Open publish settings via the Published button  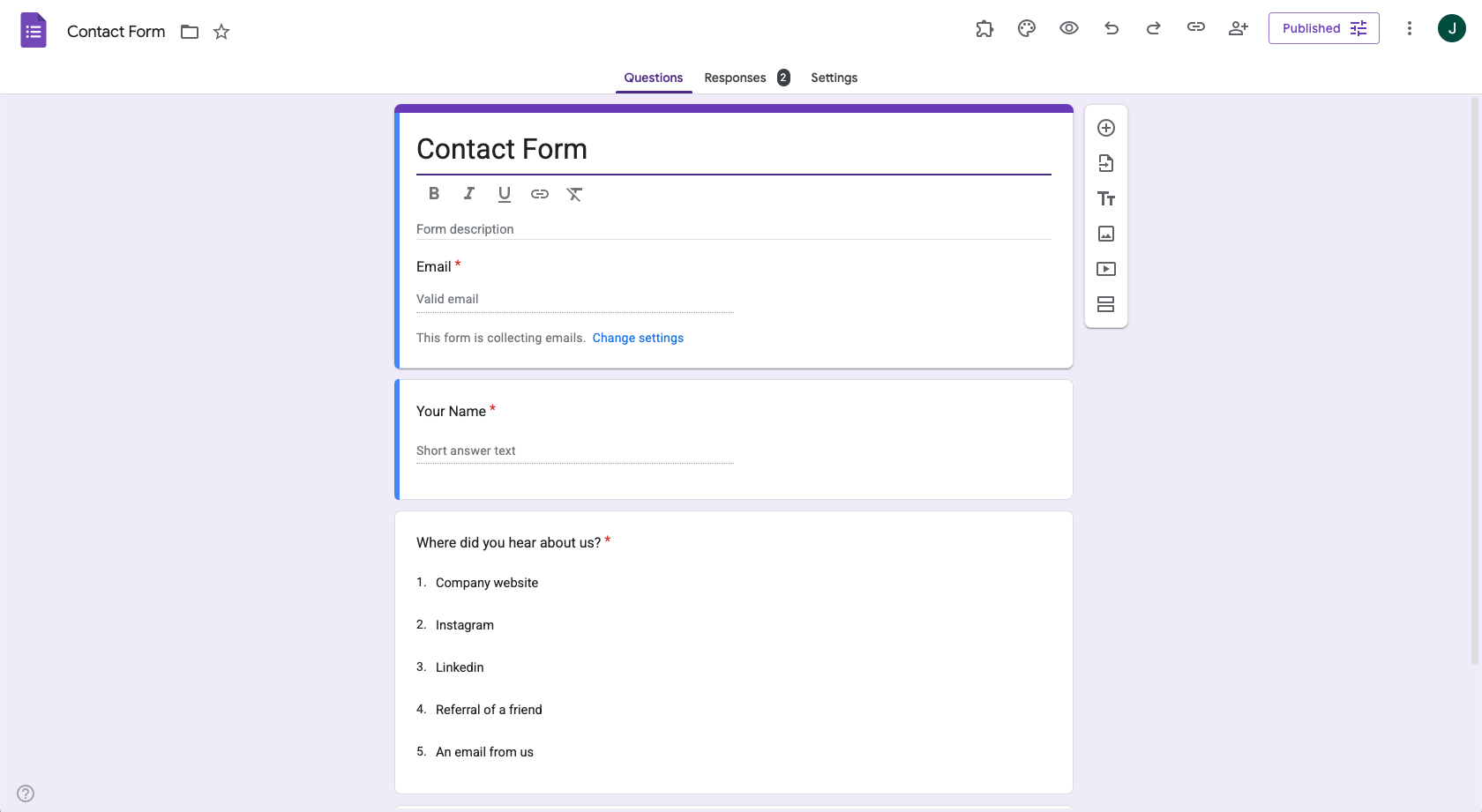pos(1323,28)
